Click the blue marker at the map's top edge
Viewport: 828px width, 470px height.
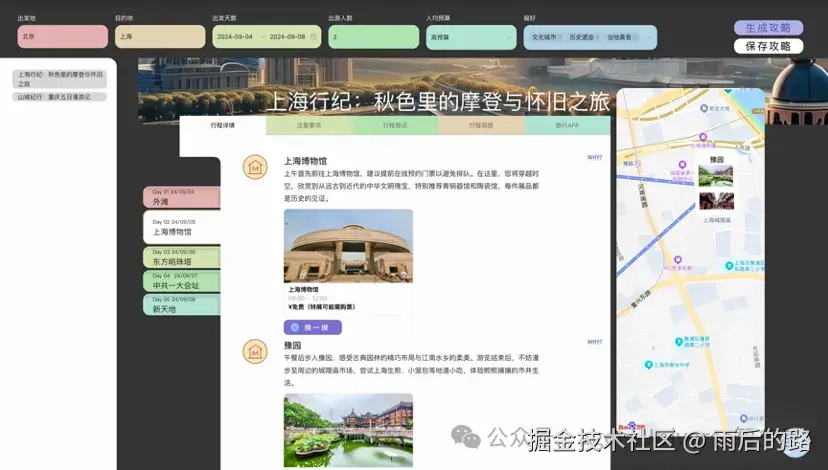tap(728, 91)
